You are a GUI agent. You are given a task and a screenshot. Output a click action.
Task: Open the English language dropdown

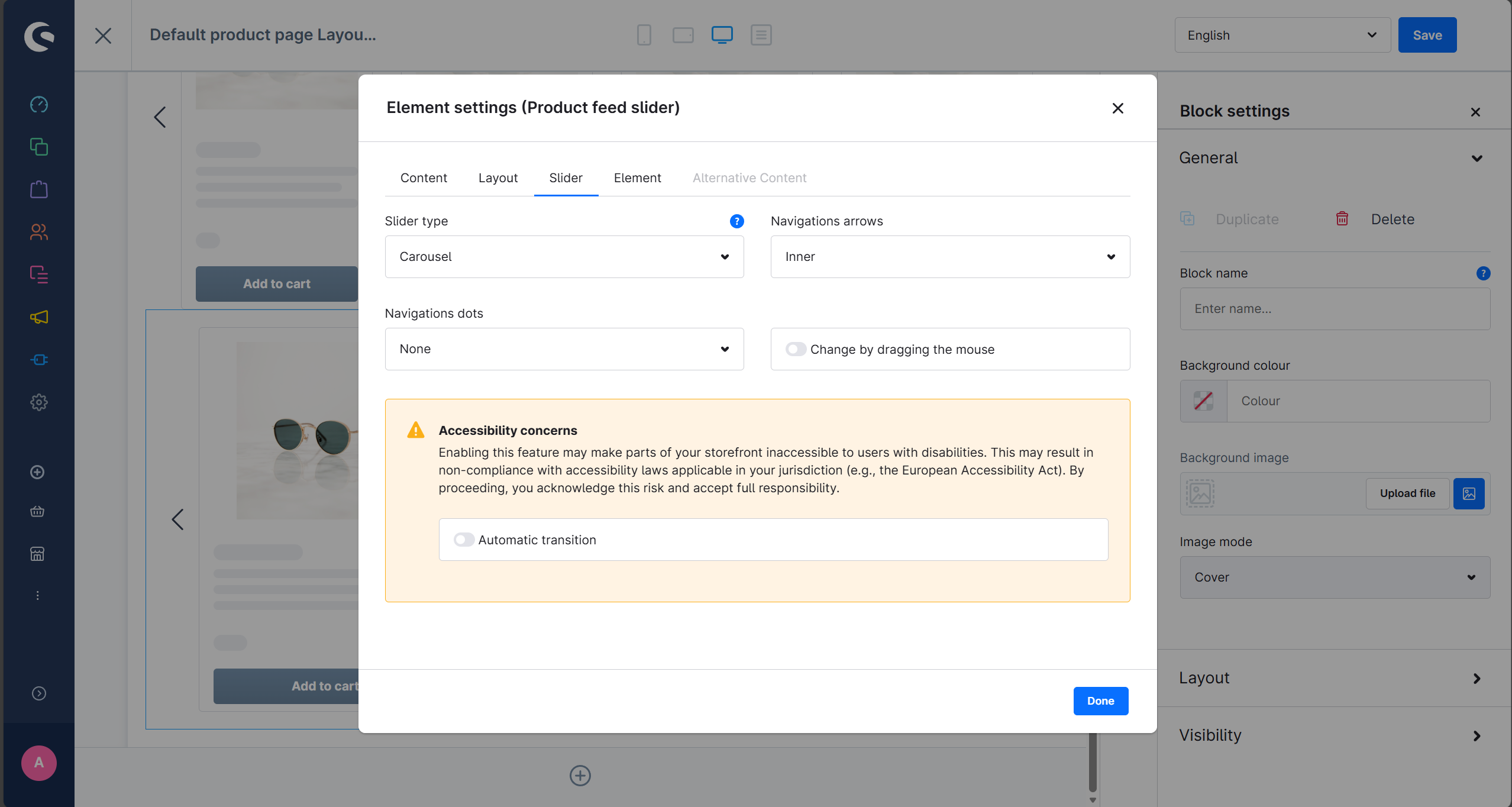(1282, 35)
